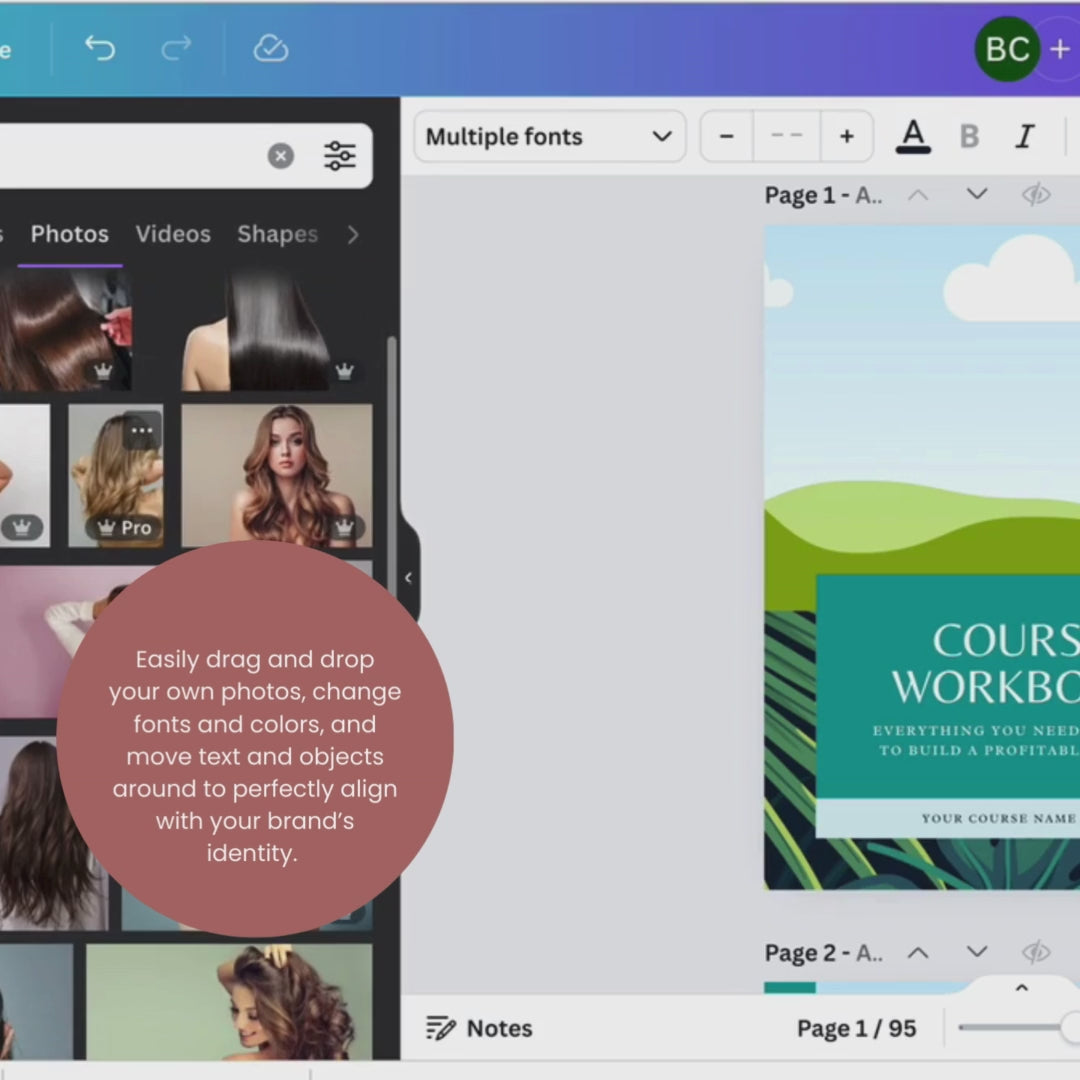Toggle Page 1 visibility eye icon
The height and width of the screenshot is (1080, 1080).
point(1036,195)
